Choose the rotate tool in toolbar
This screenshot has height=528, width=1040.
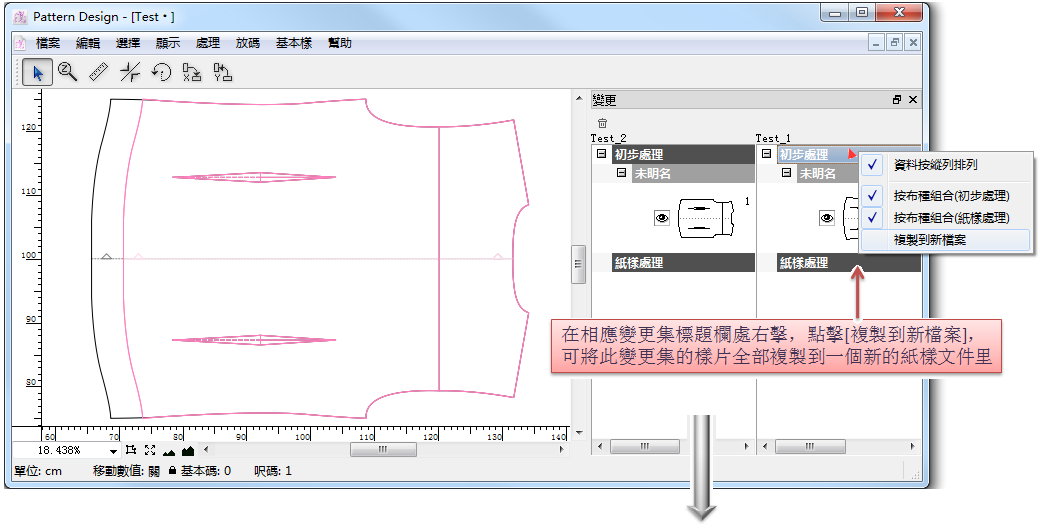161,72
